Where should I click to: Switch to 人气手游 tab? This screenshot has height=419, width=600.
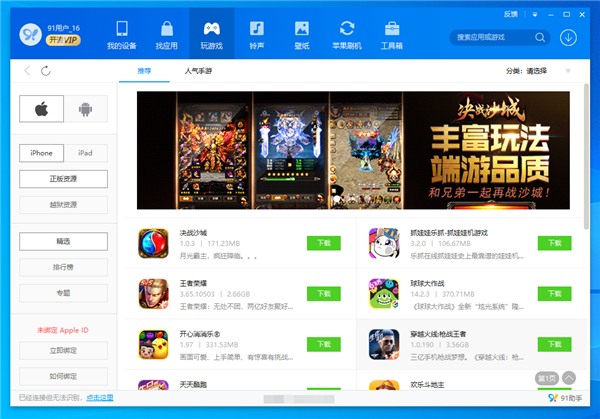(198, 71)
